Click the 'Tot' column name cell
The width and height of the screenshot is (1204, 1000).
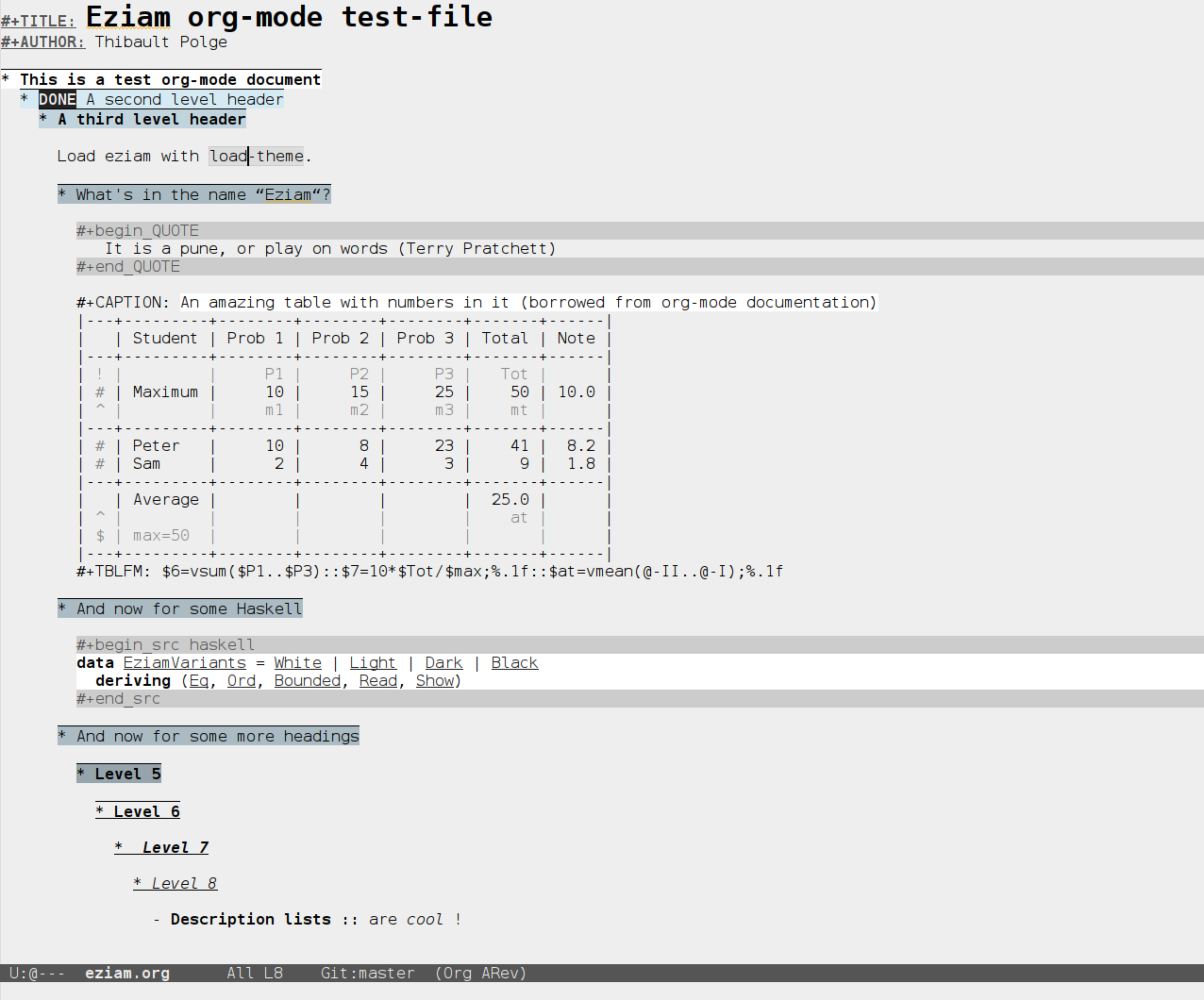[x=514, y=375]
